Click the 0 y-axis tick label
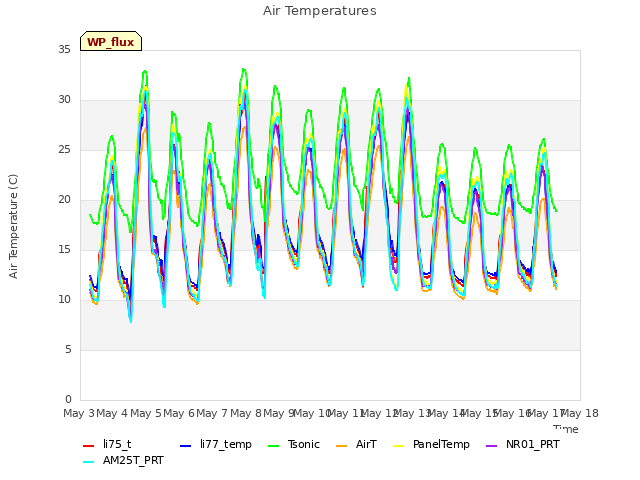Image resolution: width=640 pixels, height=480 pixels. 68,400
